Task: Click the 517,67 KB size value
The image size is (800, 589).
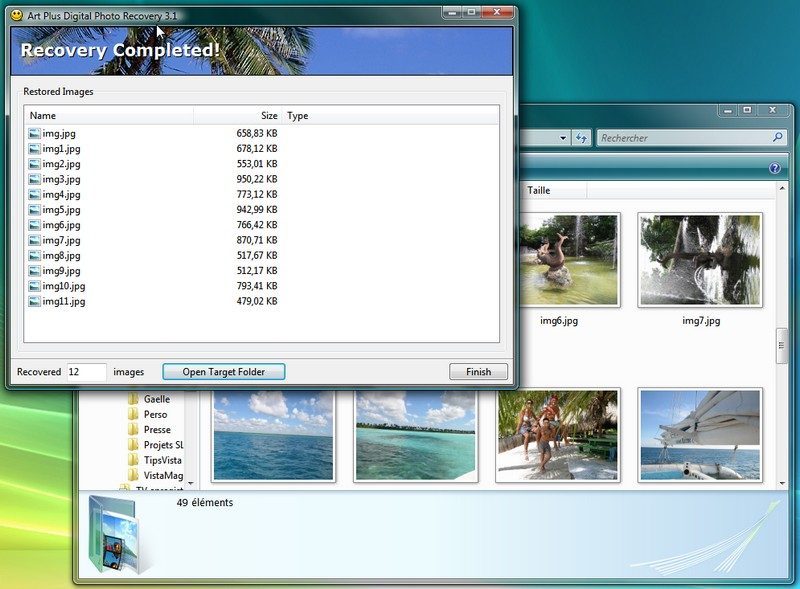Action: pyautogui.click(x=257, y=256)
